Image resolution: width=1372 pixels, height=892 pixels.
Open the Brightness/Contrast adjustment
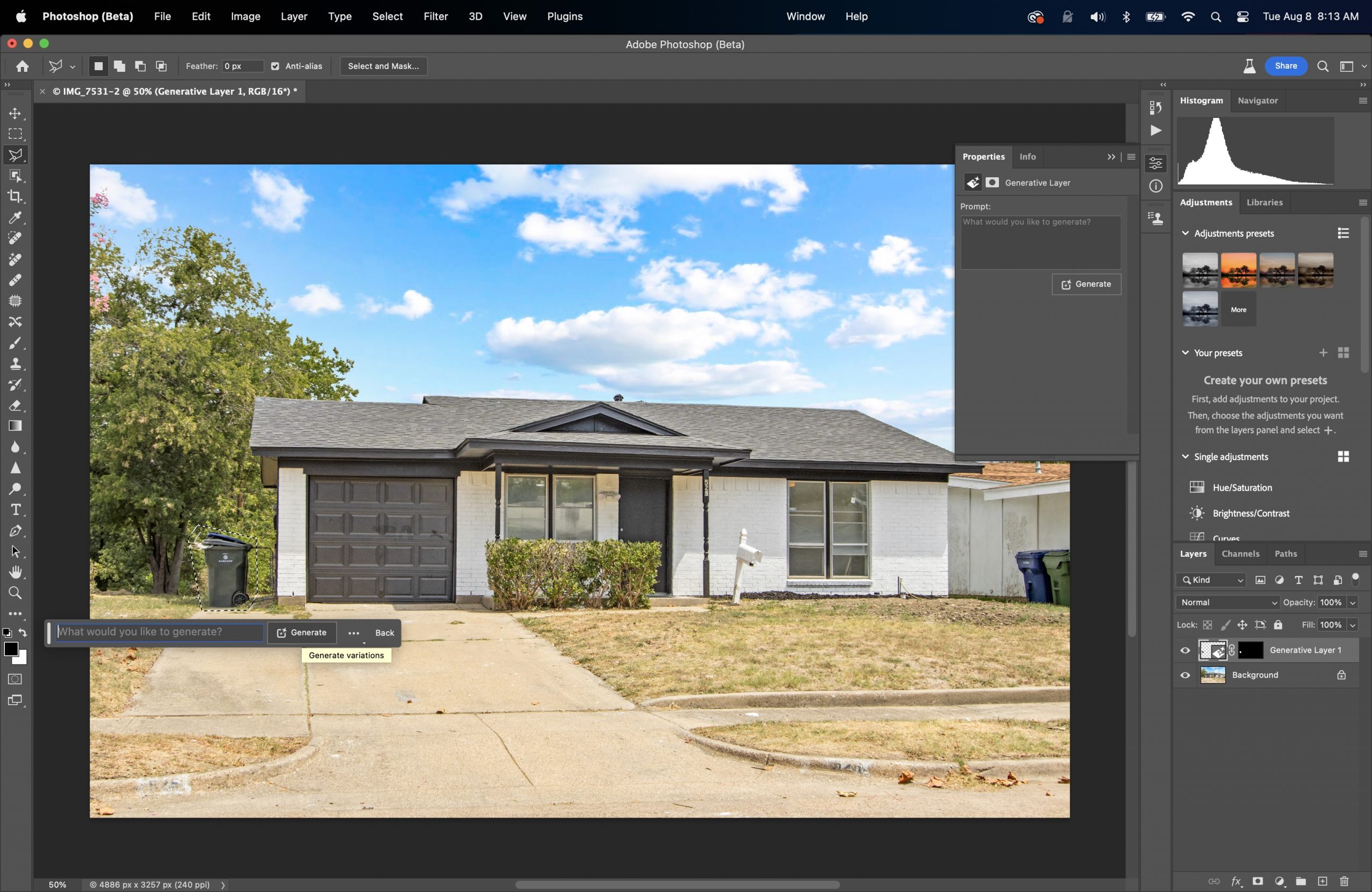pyautogui.click(x=1250, y=513)
